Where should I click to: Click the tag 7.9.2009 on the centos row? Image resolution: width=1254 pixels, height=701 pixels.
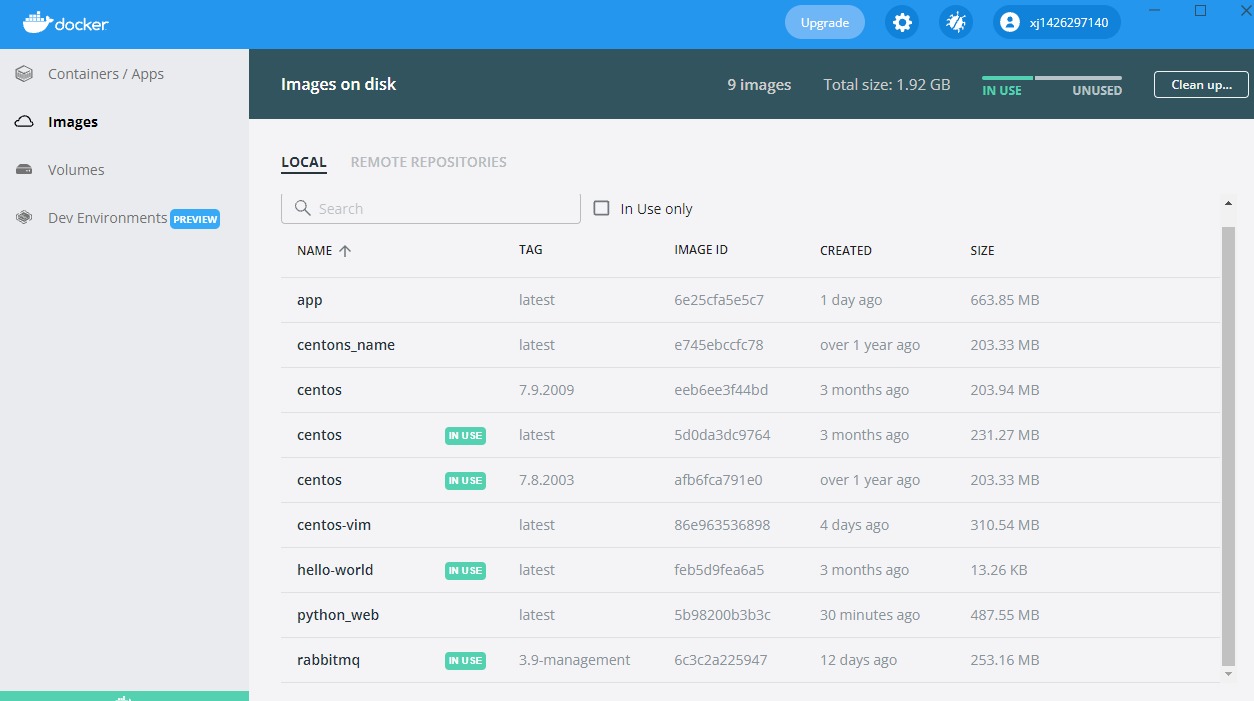(546, 390)
